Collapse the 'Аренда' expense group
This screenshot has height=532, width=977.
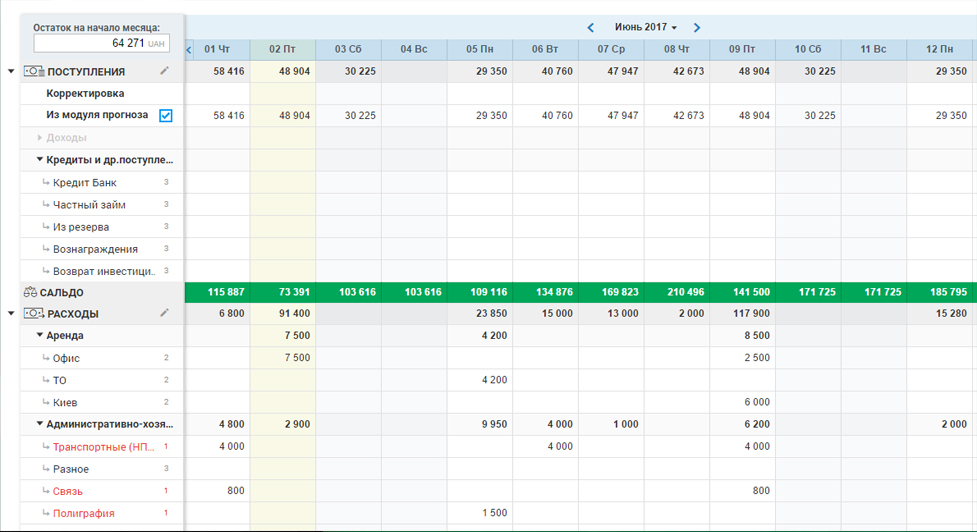tap(40, 336)
